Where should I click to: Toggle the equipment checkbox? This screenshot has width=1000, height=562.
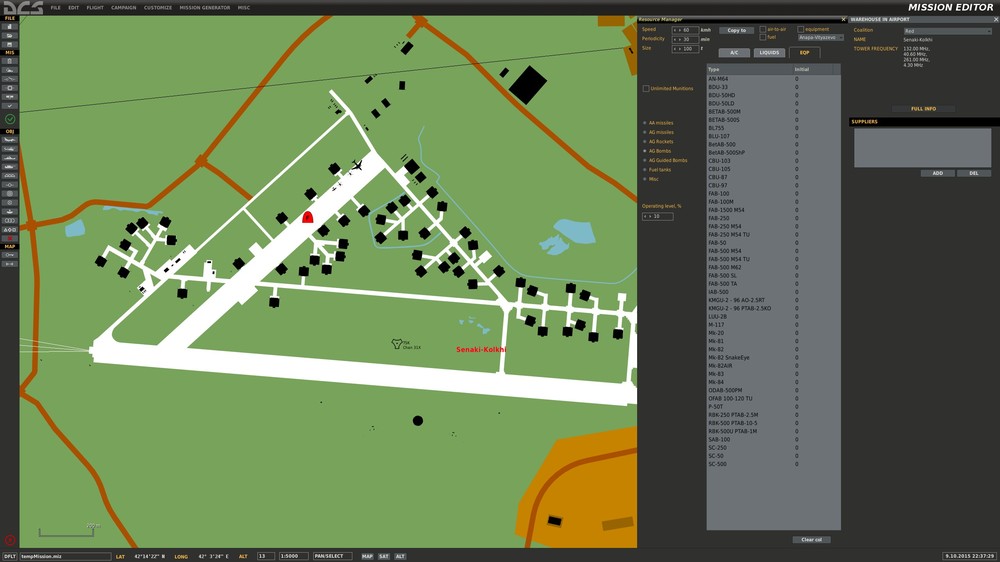click(x=801, y=29)
